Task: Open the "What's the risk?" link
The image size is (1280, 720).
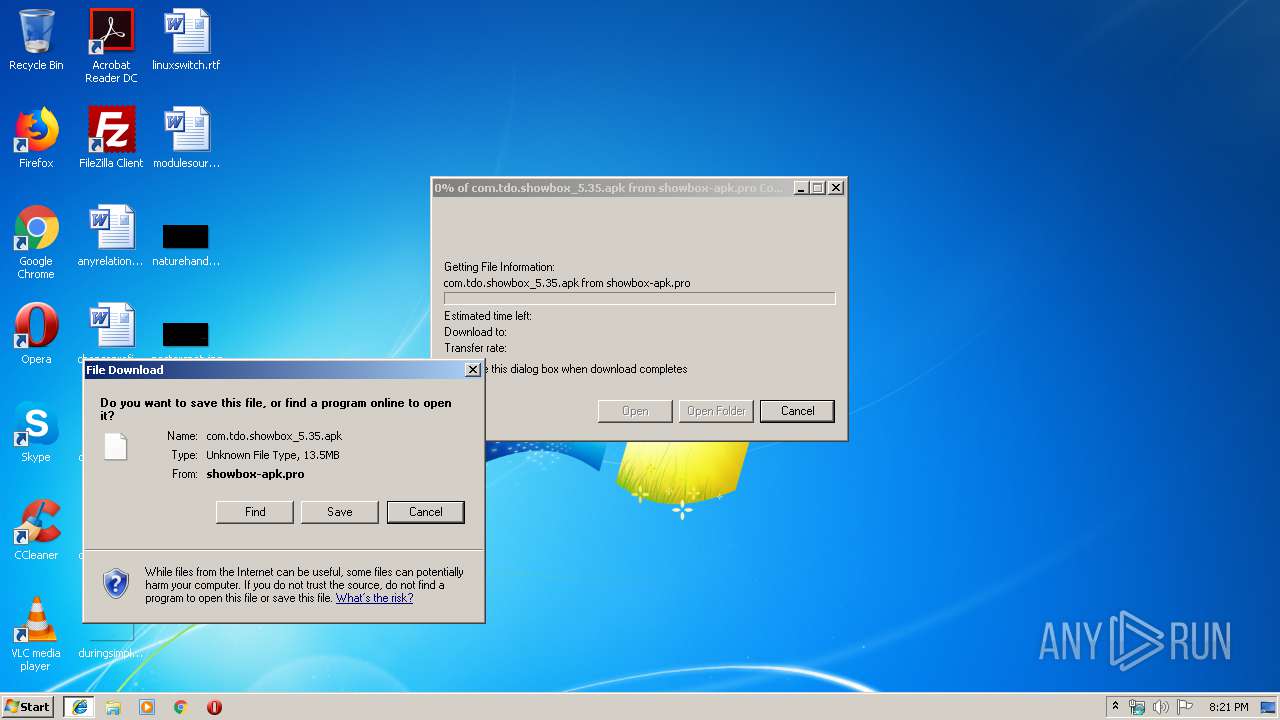Action: [374, 598]
